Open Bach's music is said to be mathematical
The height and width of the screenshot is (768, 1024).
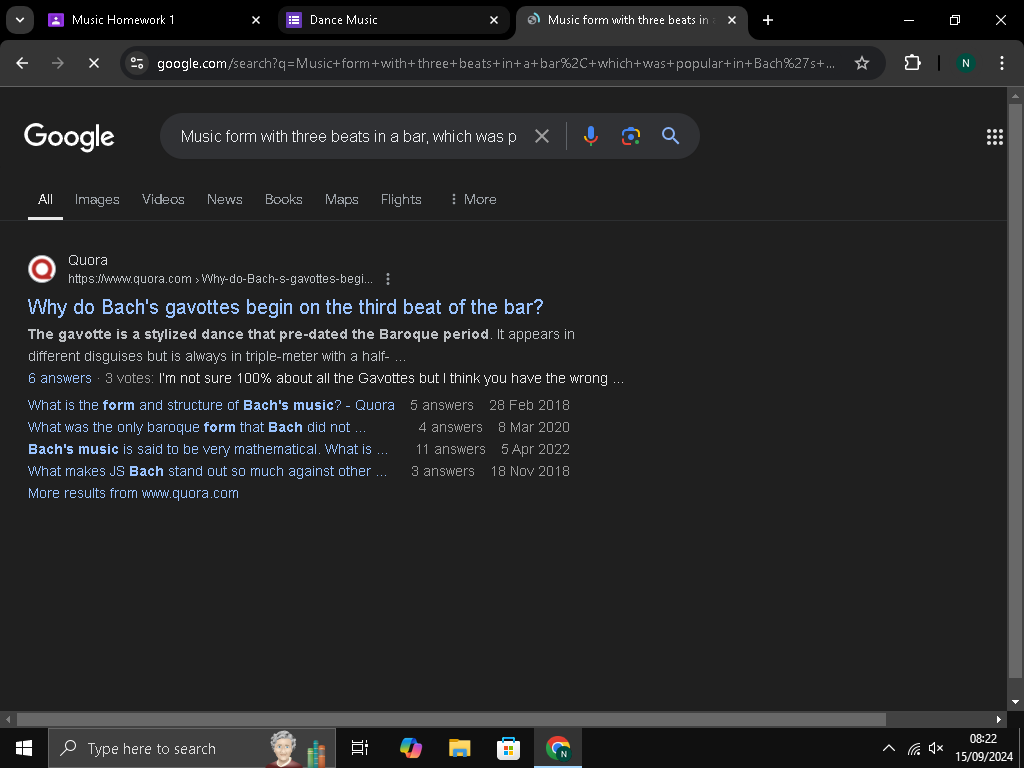click(208, 450)
